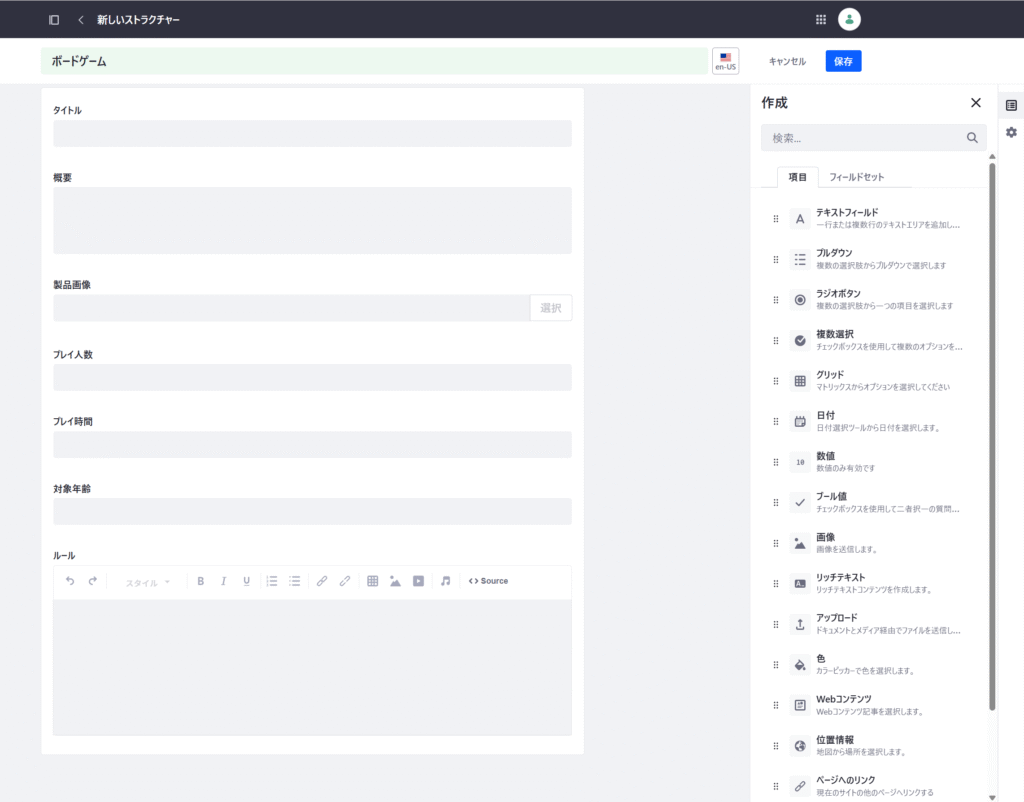Open the user avatar menu
Screen dimensions: 1024x802
tap(849, 19)
